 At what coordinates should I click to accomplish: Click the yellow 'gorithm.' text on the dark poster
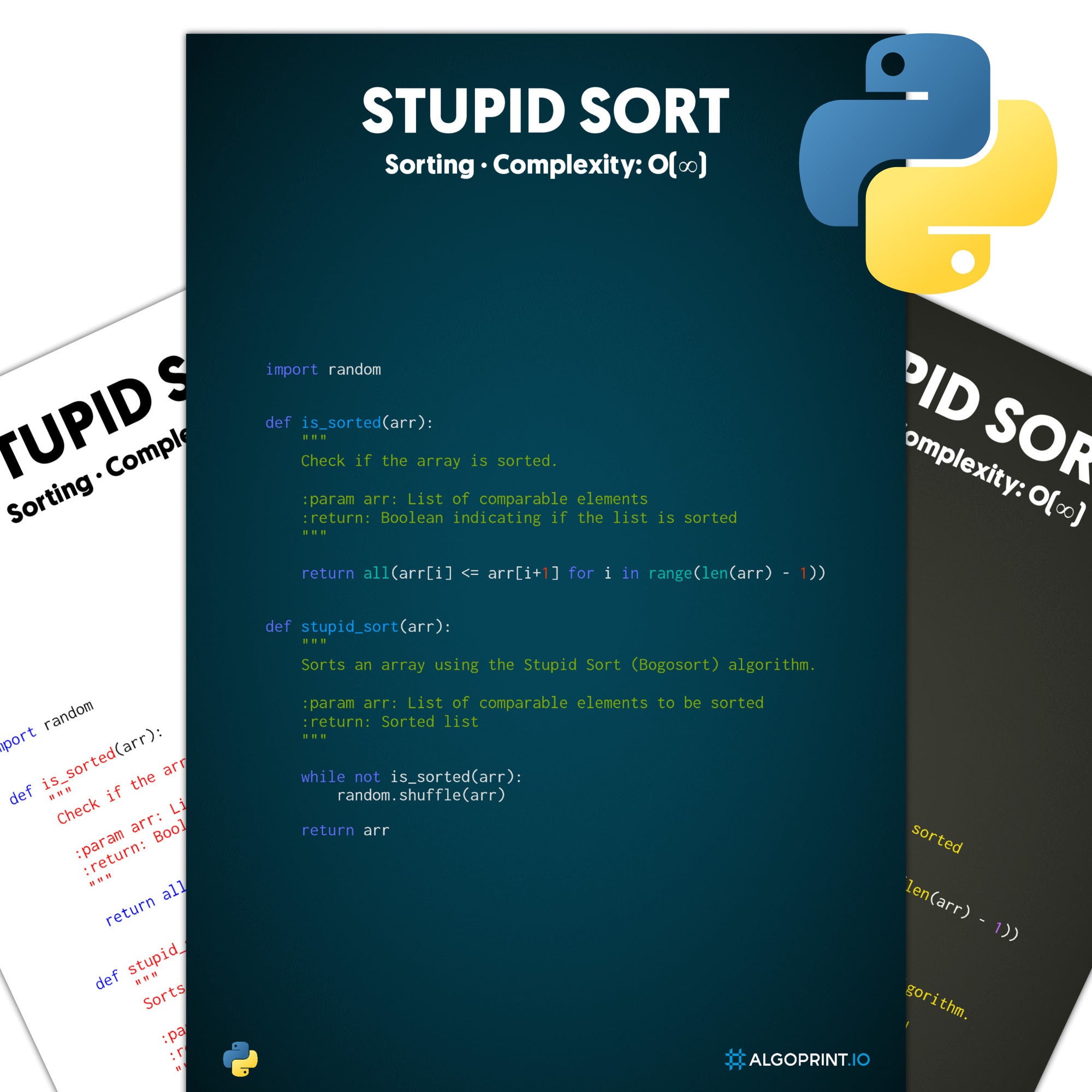937,1001
